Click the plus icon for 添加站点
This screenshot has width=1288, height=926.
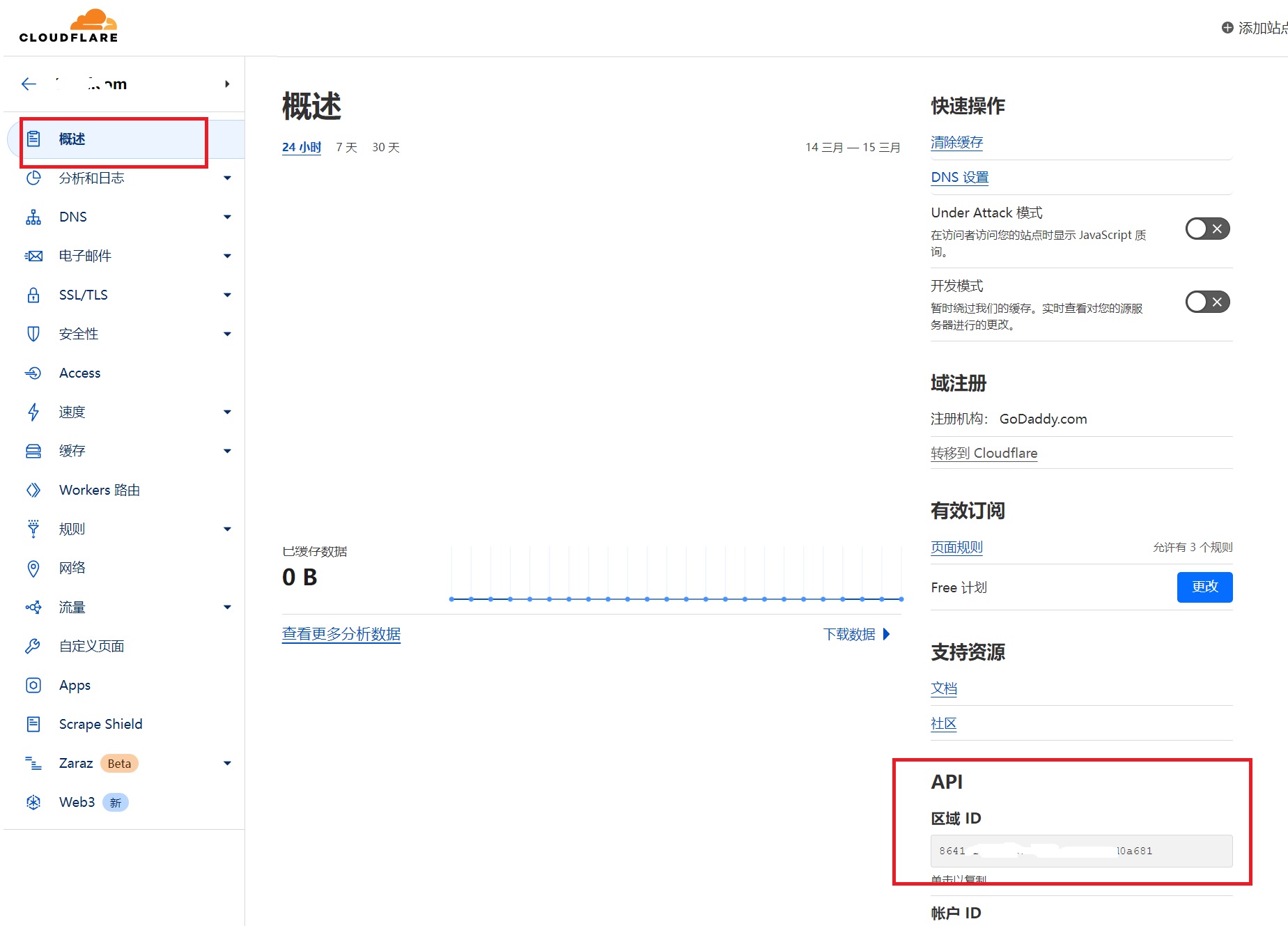[1227, 27]
